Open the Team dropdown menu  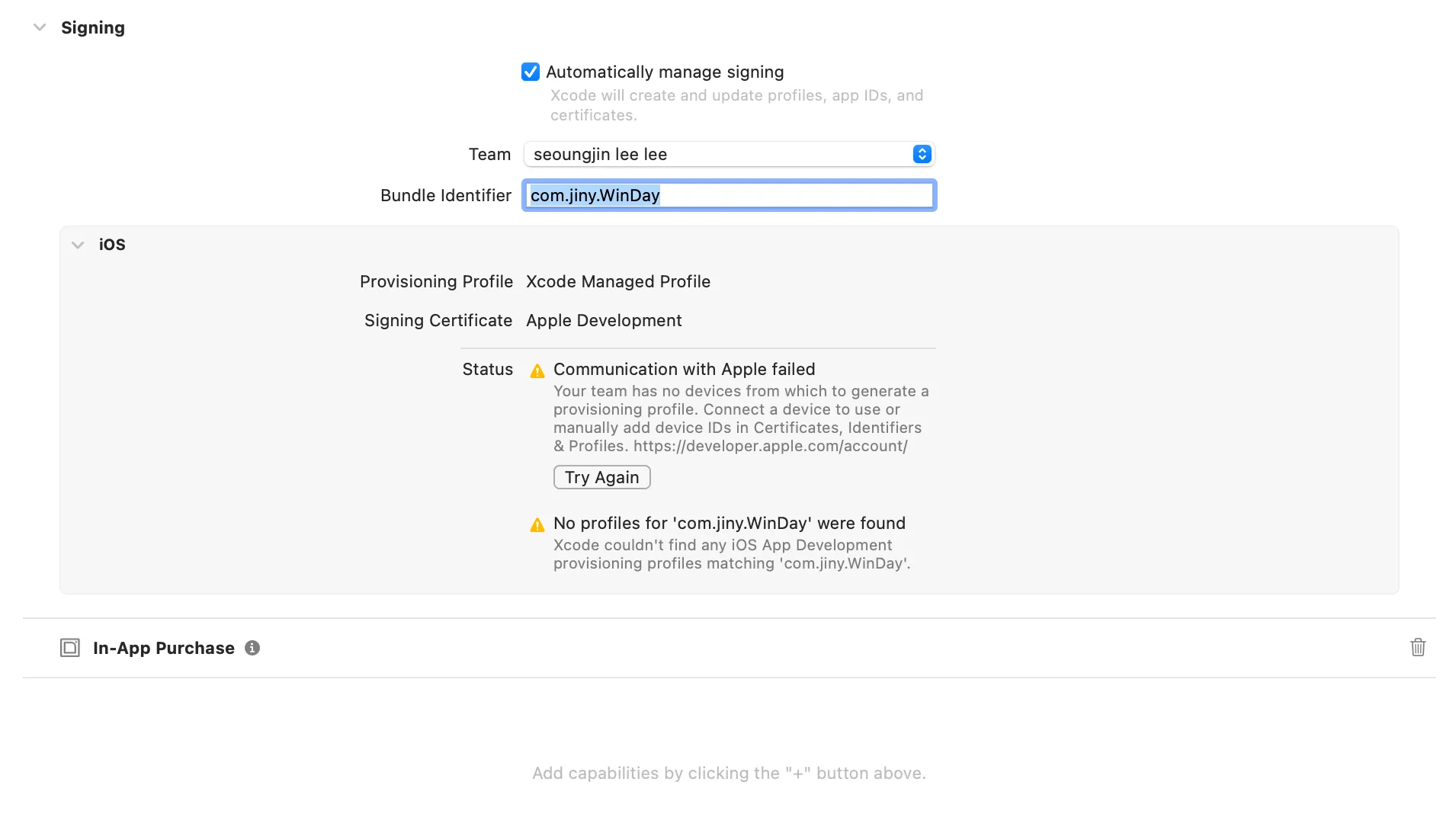(729, 154)
